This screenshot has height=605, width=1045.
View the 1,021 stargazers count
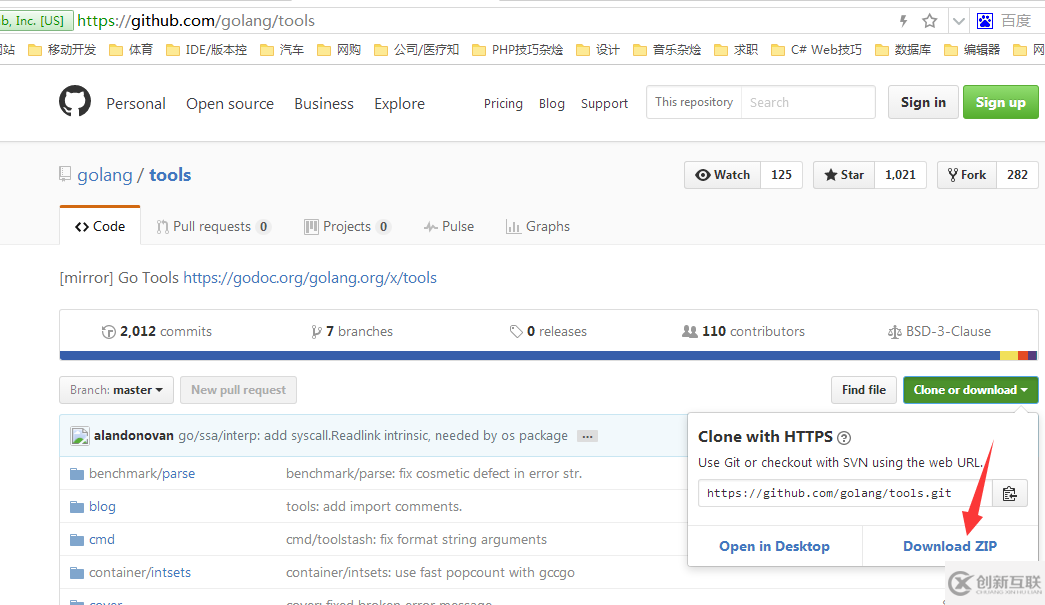point(900,175)
